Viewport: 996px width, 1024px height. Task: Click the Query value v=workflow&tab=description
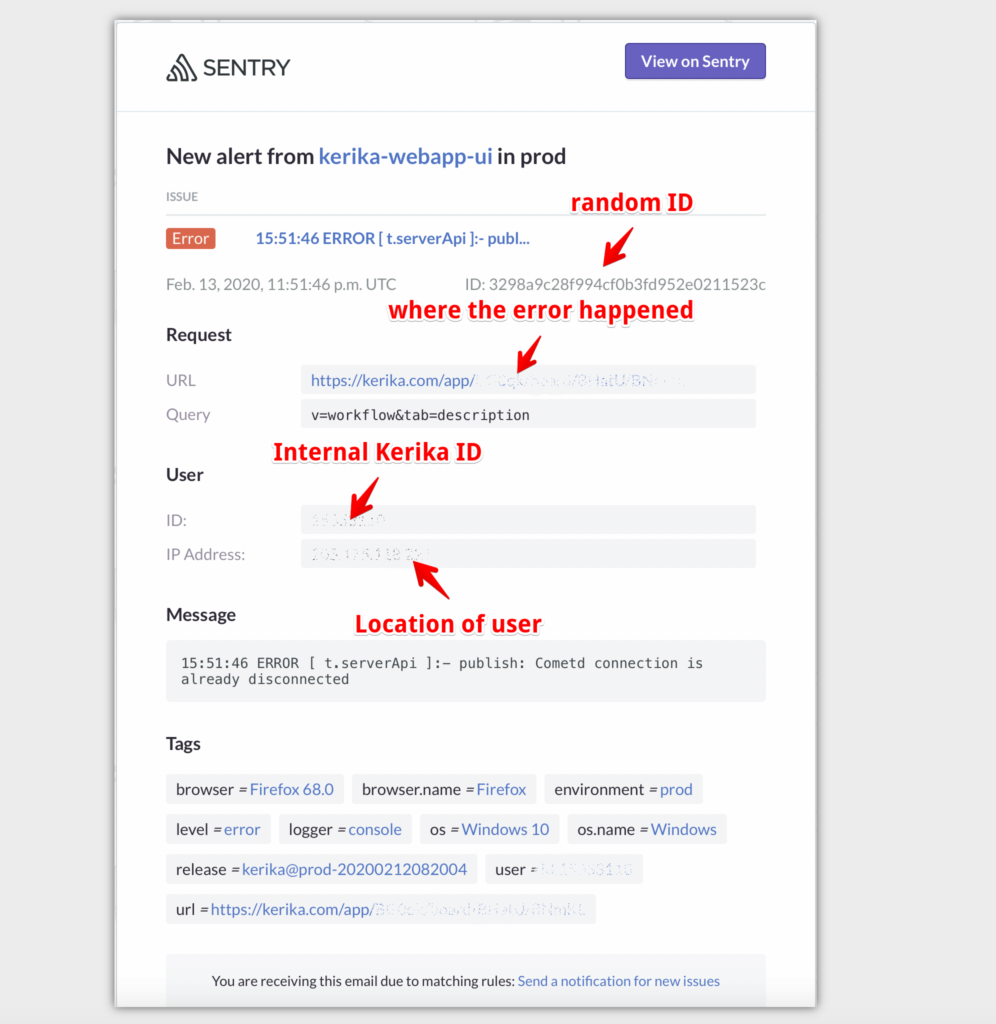pos(421,415)
